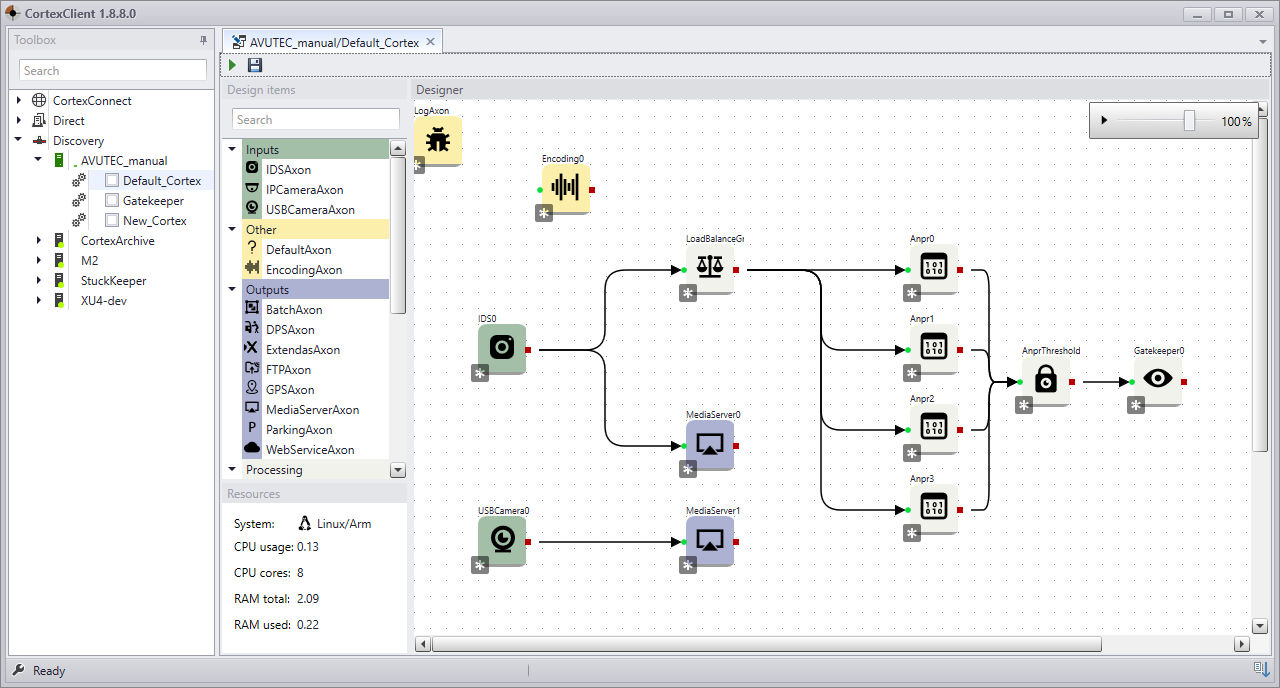The width and height of the screenshot is (1280, 688).
Task: Click the LogAxon bug node icon
Action: coord(438,140)
